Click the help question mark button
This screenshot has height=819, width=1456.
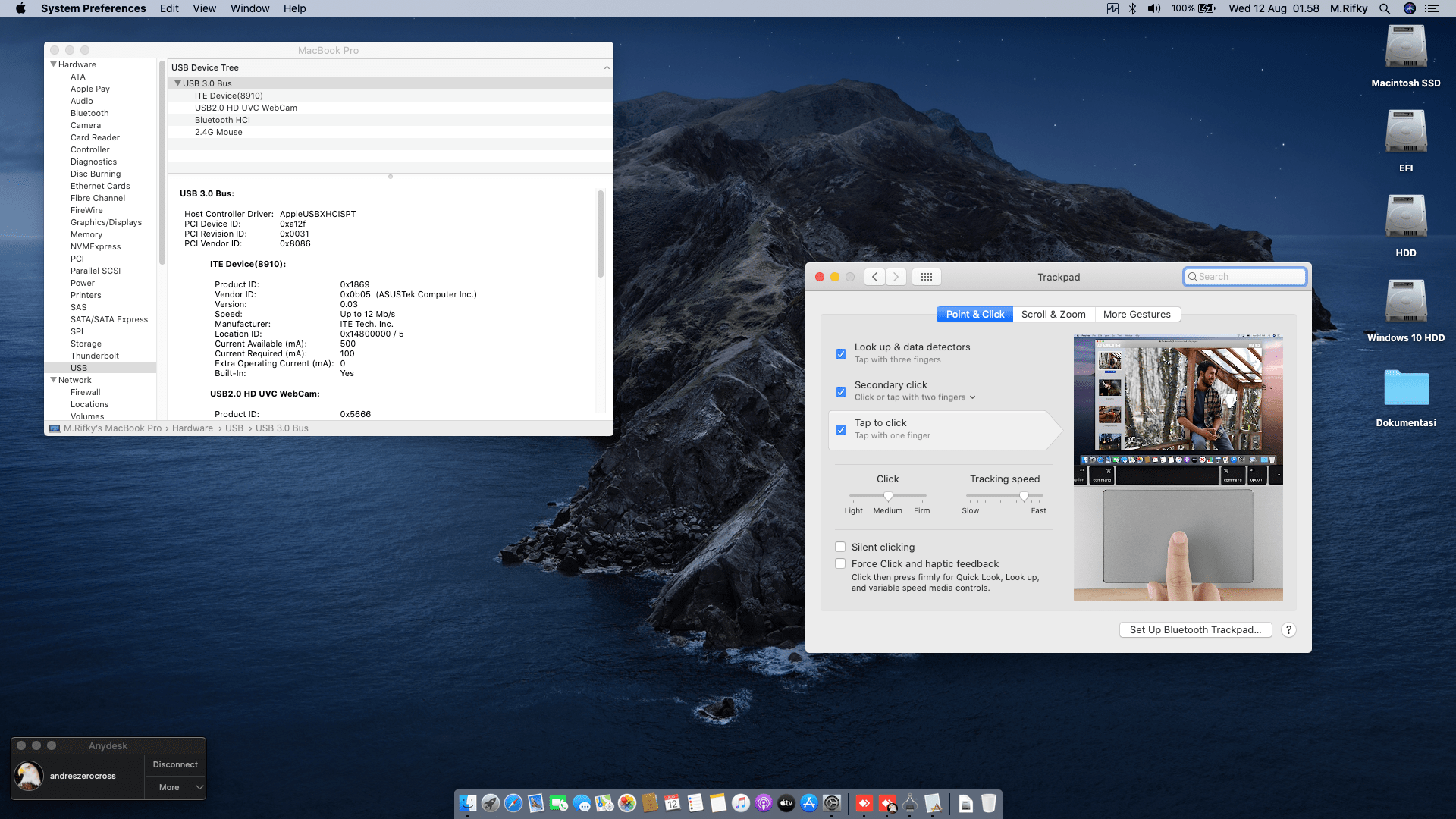pyautogui.click(x=1288, y=630)
